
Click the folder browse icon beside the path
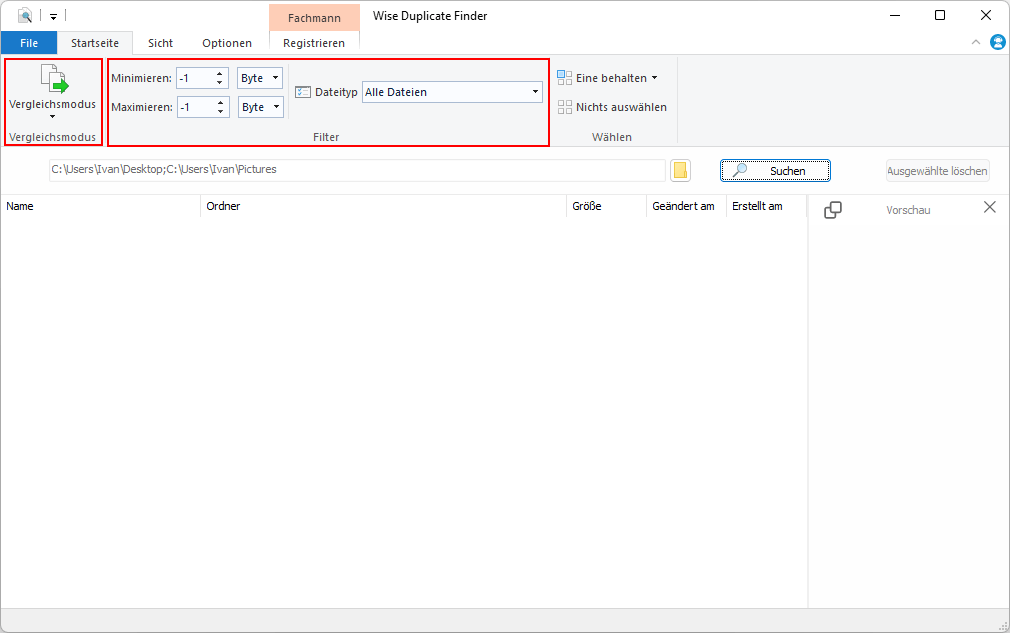(680, 170)
